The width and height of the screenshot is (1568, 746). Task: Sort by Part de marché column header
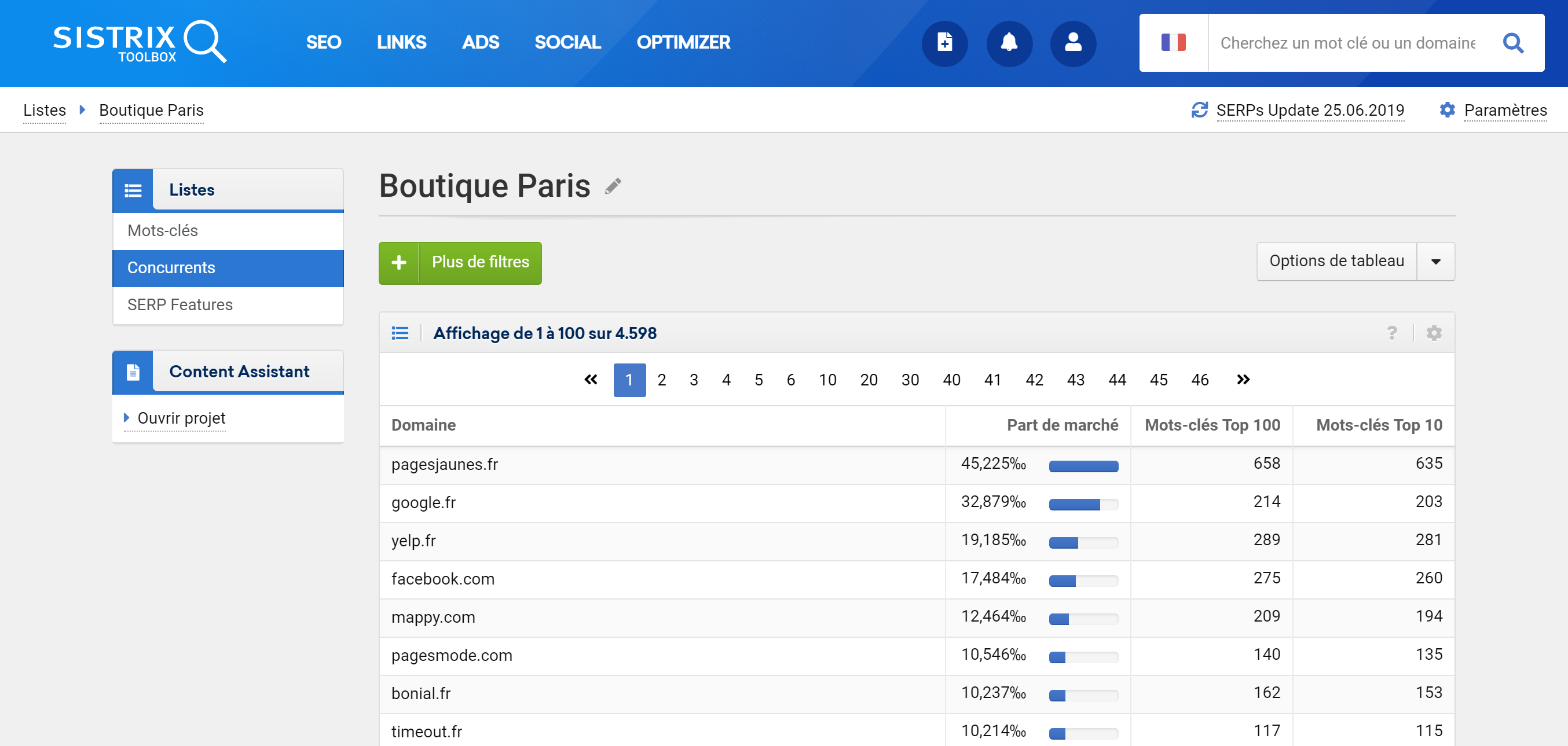(x=1062, y=425)
